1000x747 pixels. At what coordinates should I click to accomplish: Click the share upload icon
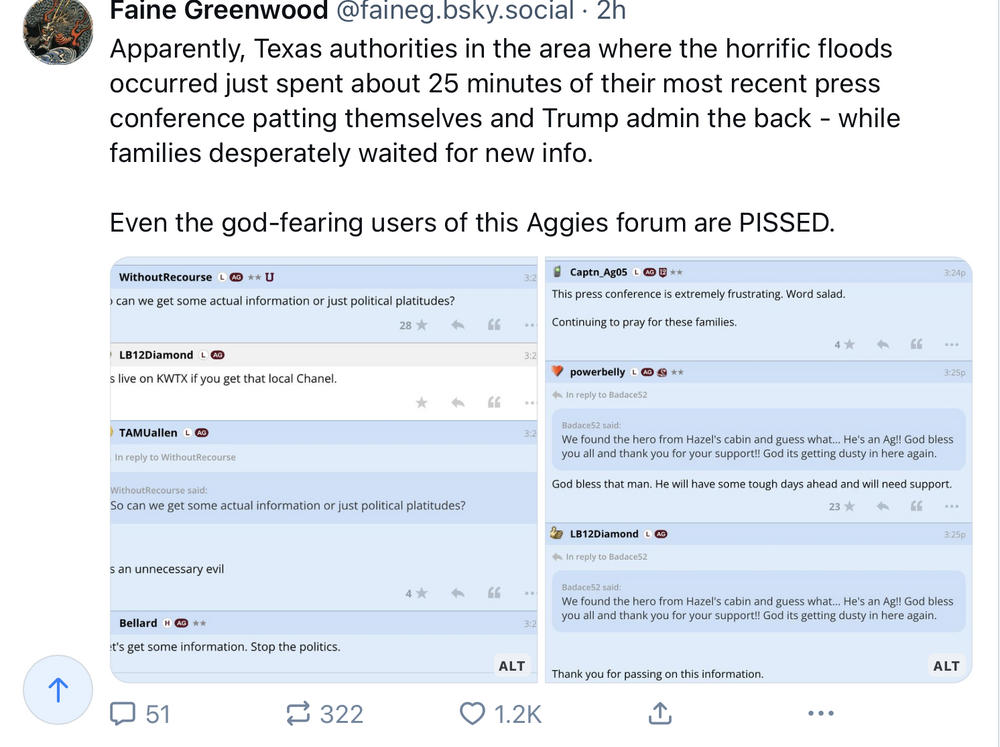point(660,713)
